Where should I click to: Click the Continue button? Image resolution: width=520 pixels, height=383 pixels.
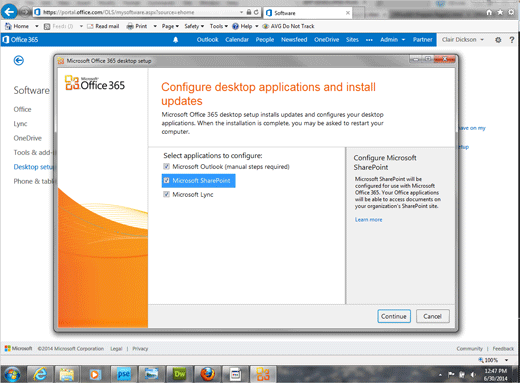click(x=394, y=316)
